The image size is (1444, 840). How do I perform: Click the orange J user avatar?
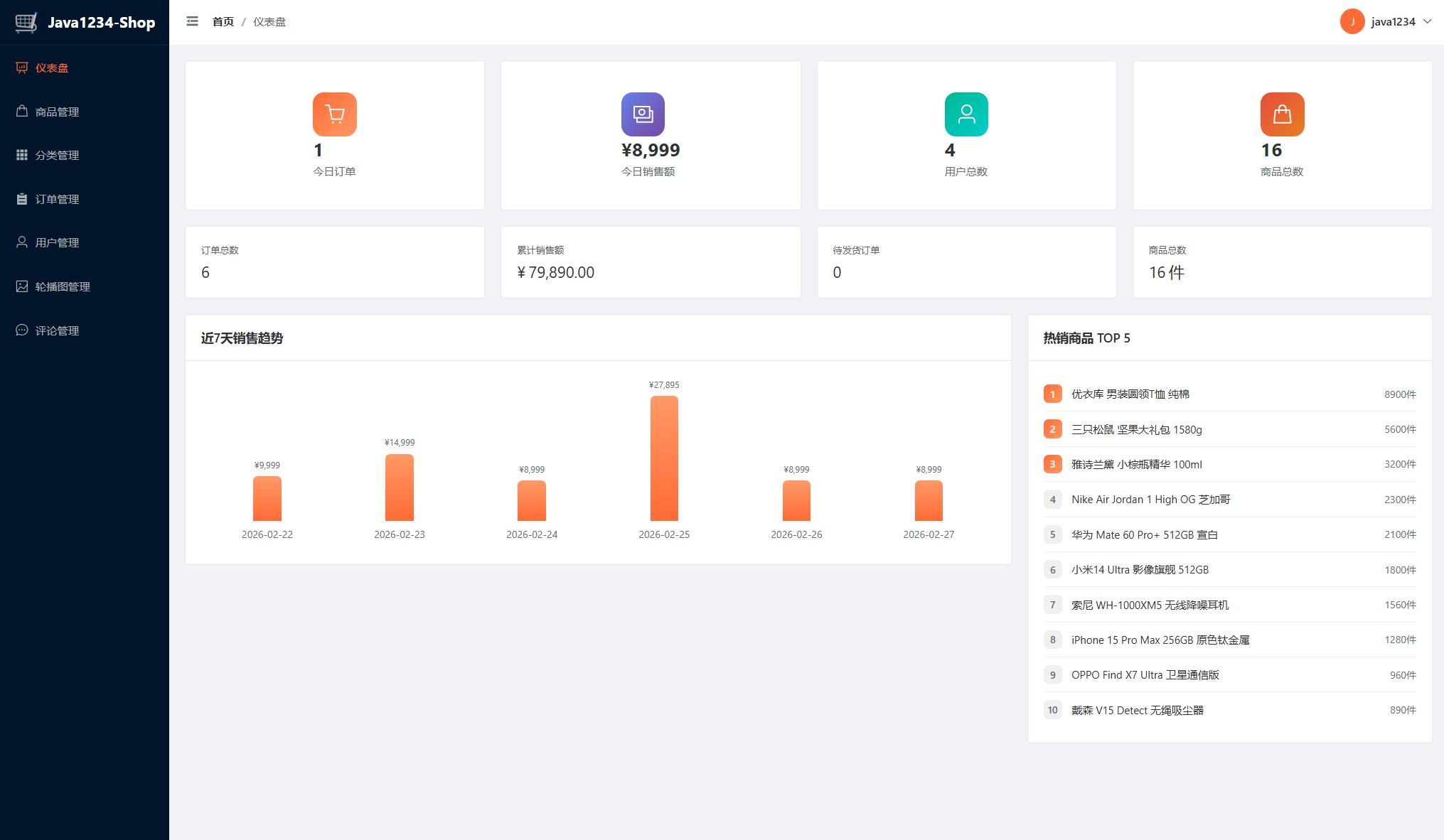pos(1352,21)
